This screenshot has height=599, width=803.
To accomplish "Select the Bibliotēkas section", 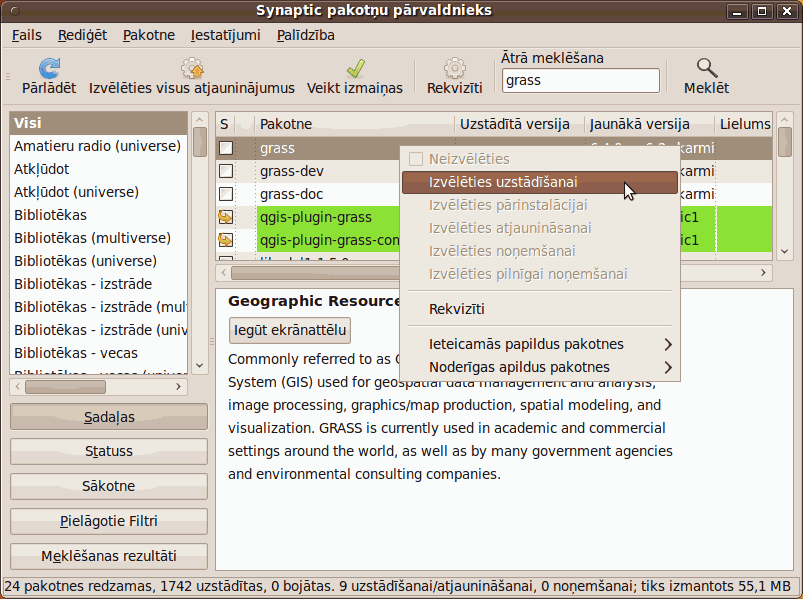I will tap(98, 216).
